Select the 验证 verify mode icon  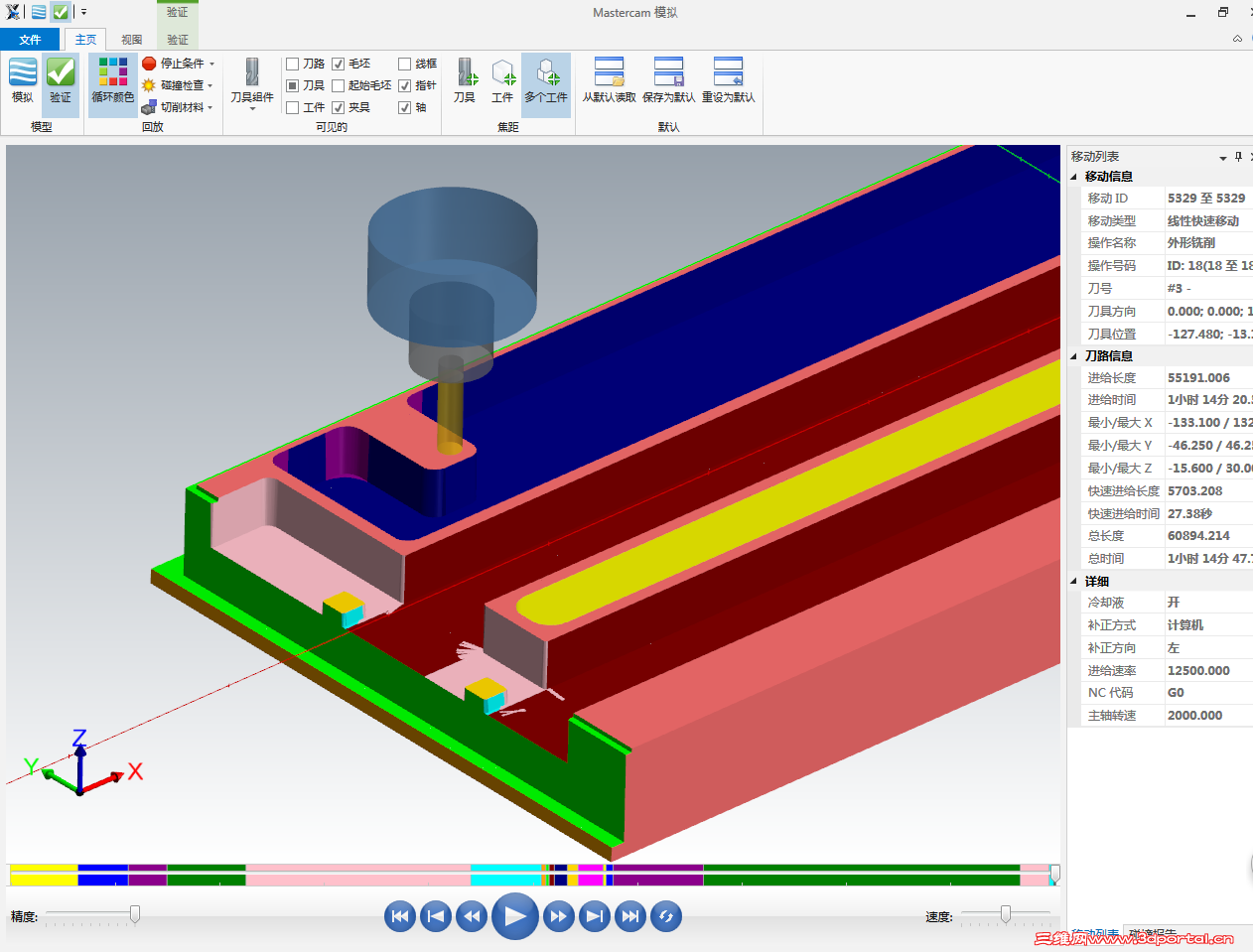[61, 72]
